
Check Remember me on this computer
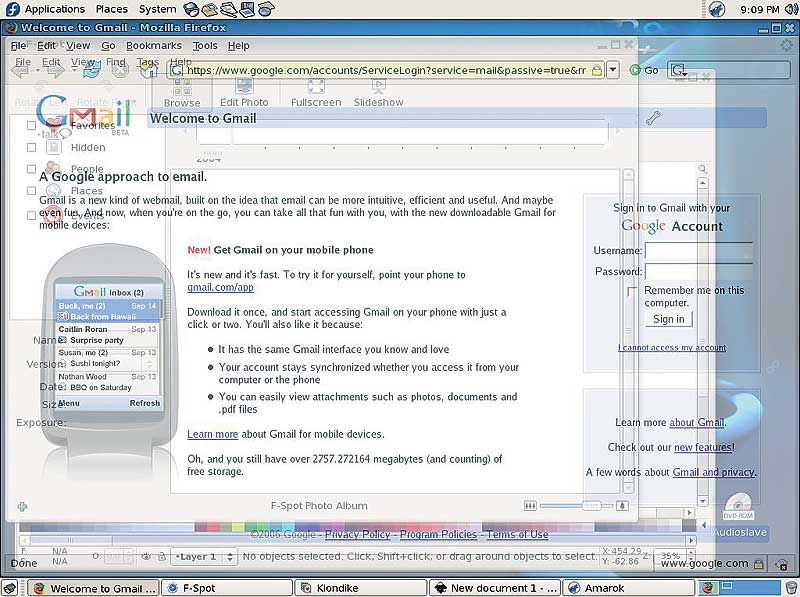pos(632,291)
